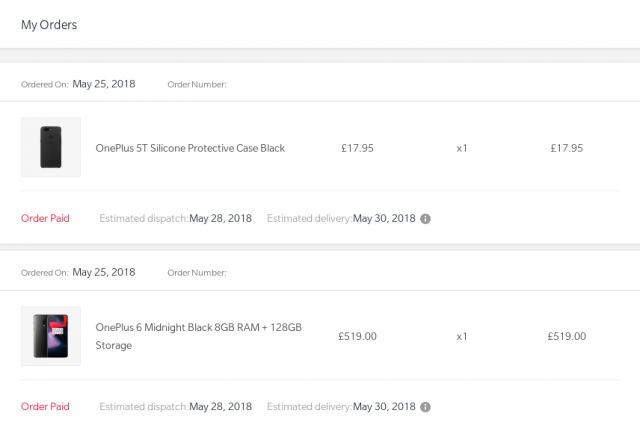The width and height of the screenshot is (640, 431).
Task: Open the OnePlus 6 Midnight Black thumbnail
Action: (51, 336)
